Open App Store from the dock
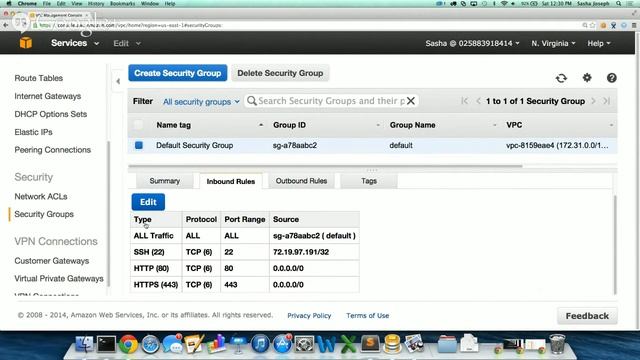 coord(282,344)
